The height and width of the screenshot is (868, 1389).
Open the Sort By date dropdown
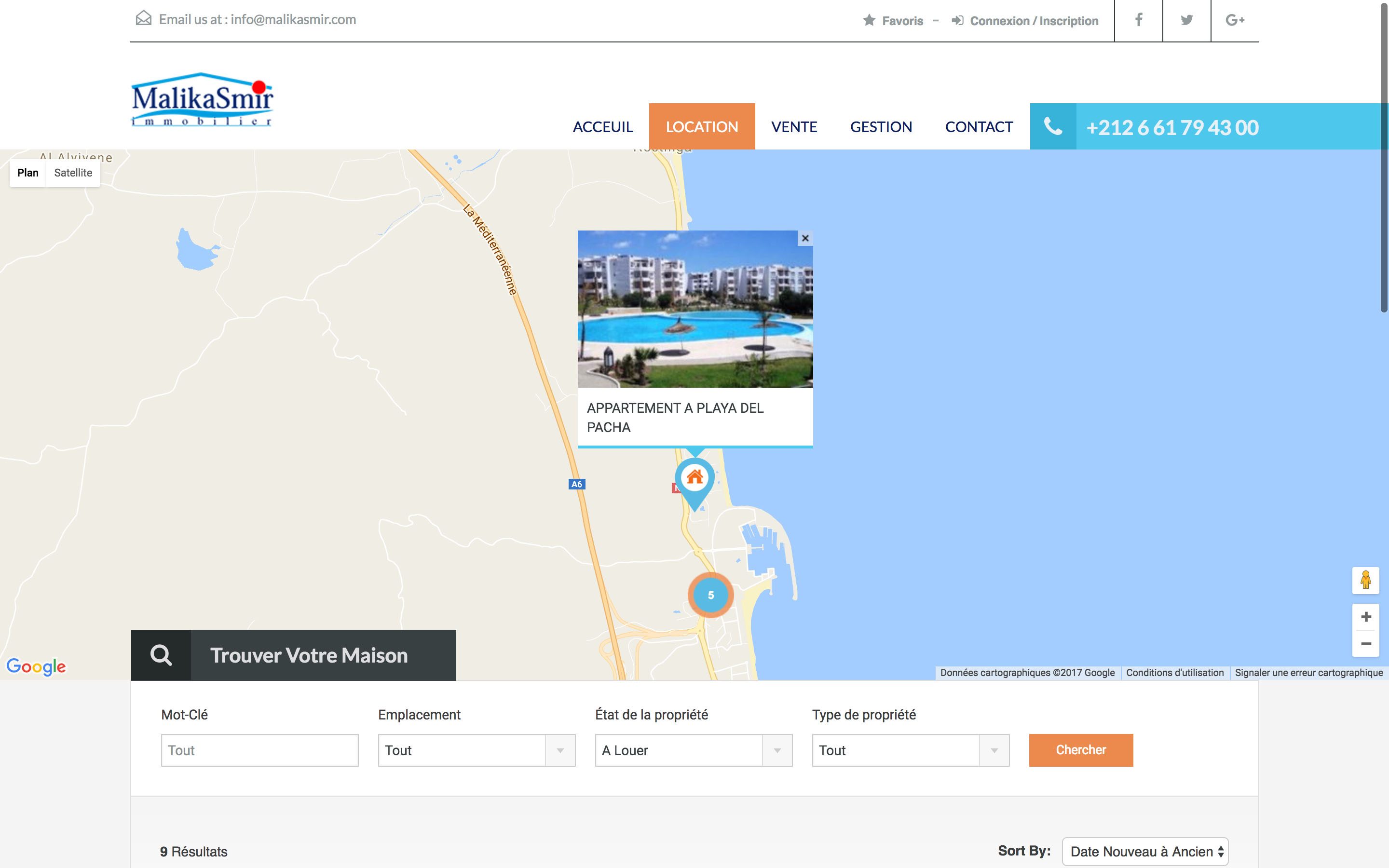pos(1145,851)
